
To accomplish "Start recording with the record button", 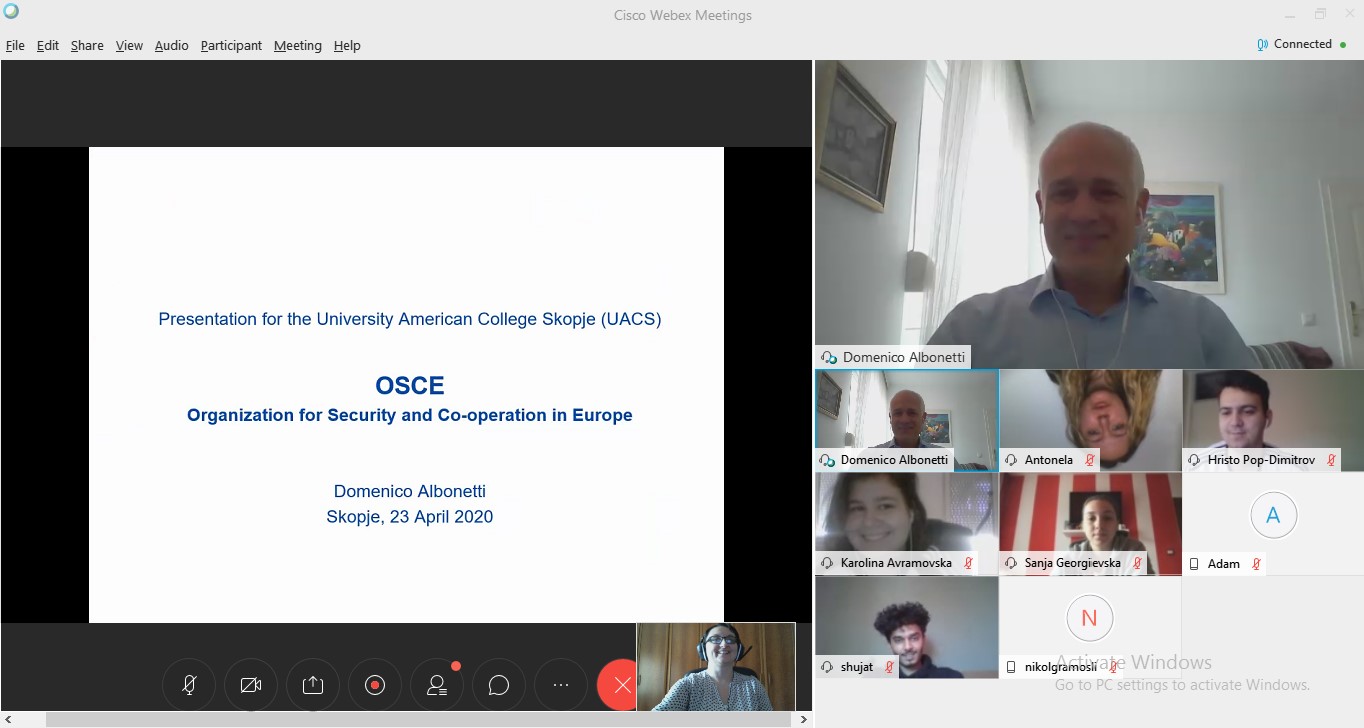I will point(375,685).
